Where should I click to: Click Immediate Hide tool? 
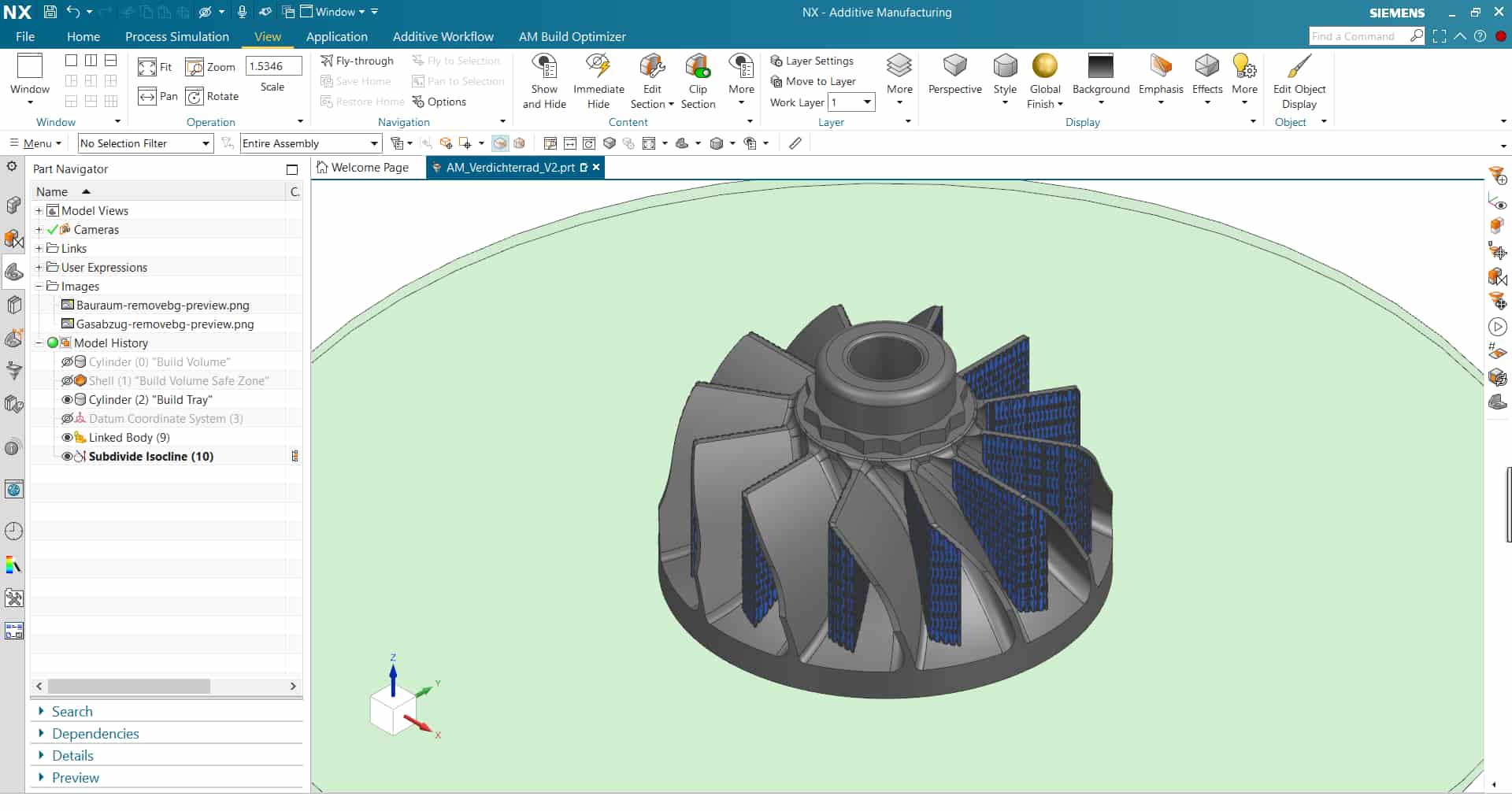[598, 81]
